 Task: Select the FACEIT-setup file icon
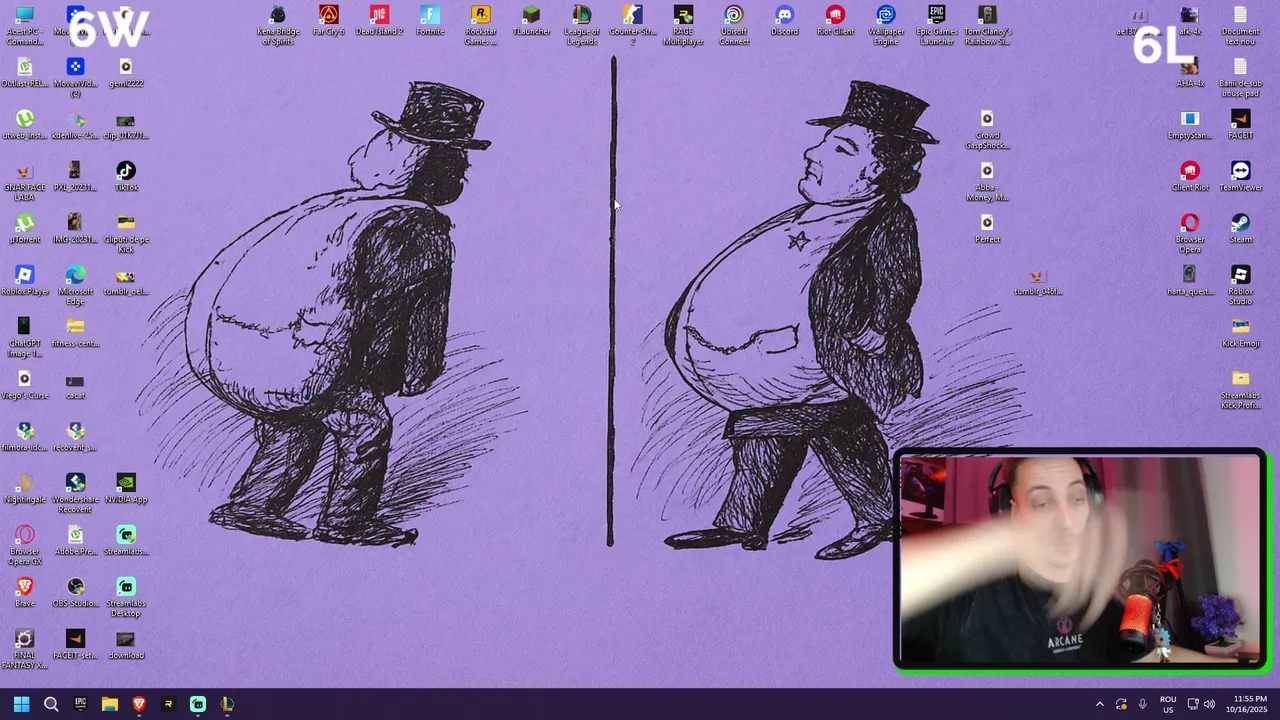(x=75, y=645)
